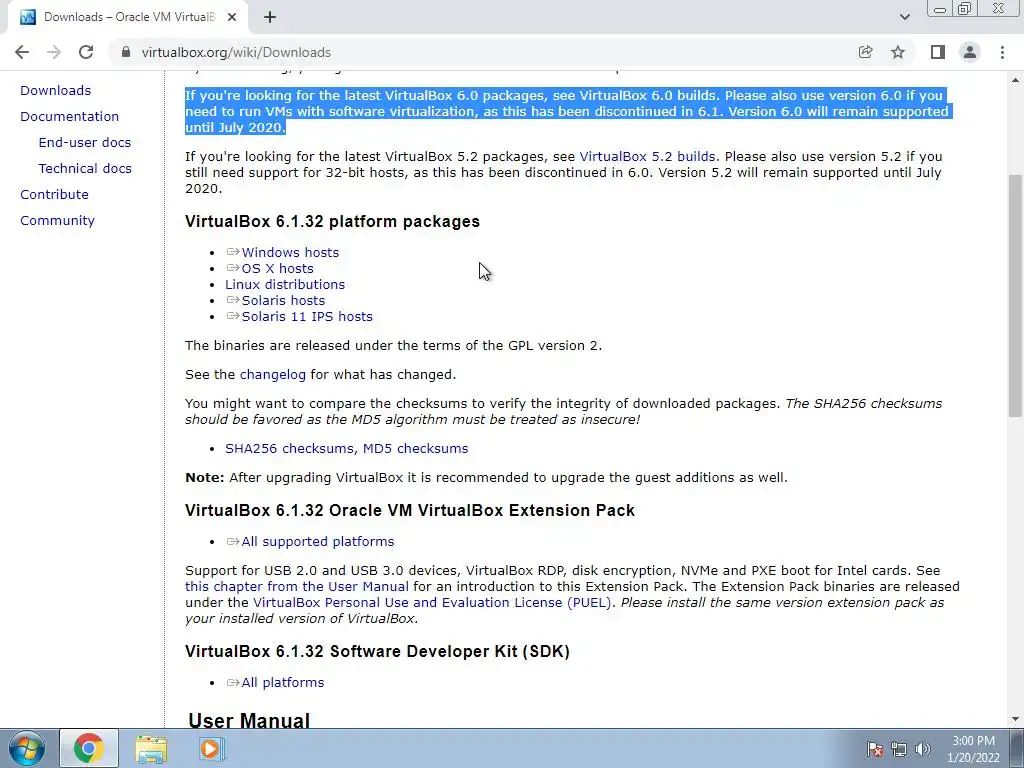Click the VirtualBox 6.1.32 Software Developer Kit heading

click(x=377, y=652)
